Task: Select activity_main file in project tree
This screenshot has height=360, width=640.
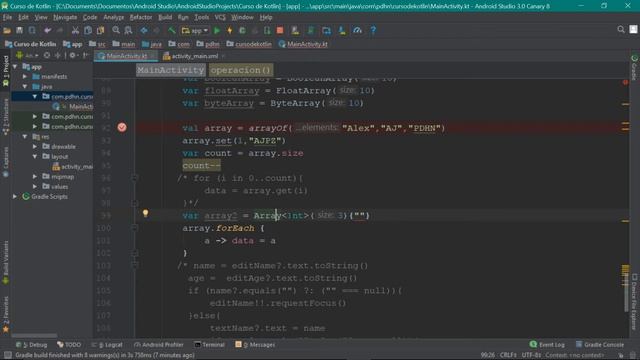Action: pyautogui.click(x=73, y=167)
